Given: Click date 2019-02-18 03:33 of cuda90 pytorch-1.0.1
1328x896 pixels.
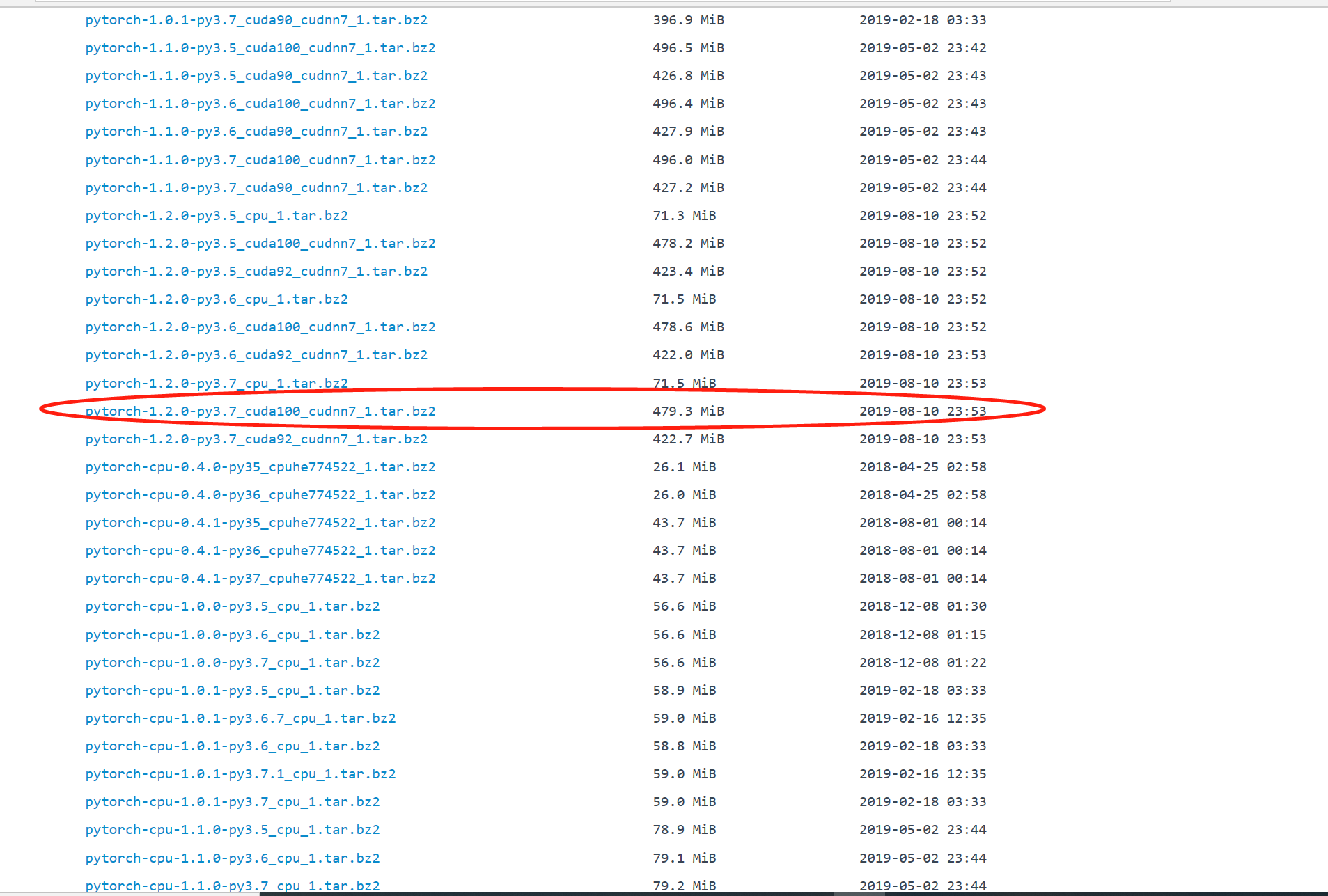Looking at the screenshot, I should tap(923, 20).
